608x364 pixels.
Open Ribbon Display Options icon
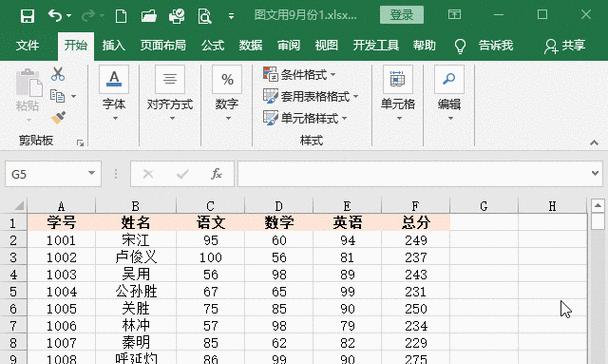click(x=454, y=15)
